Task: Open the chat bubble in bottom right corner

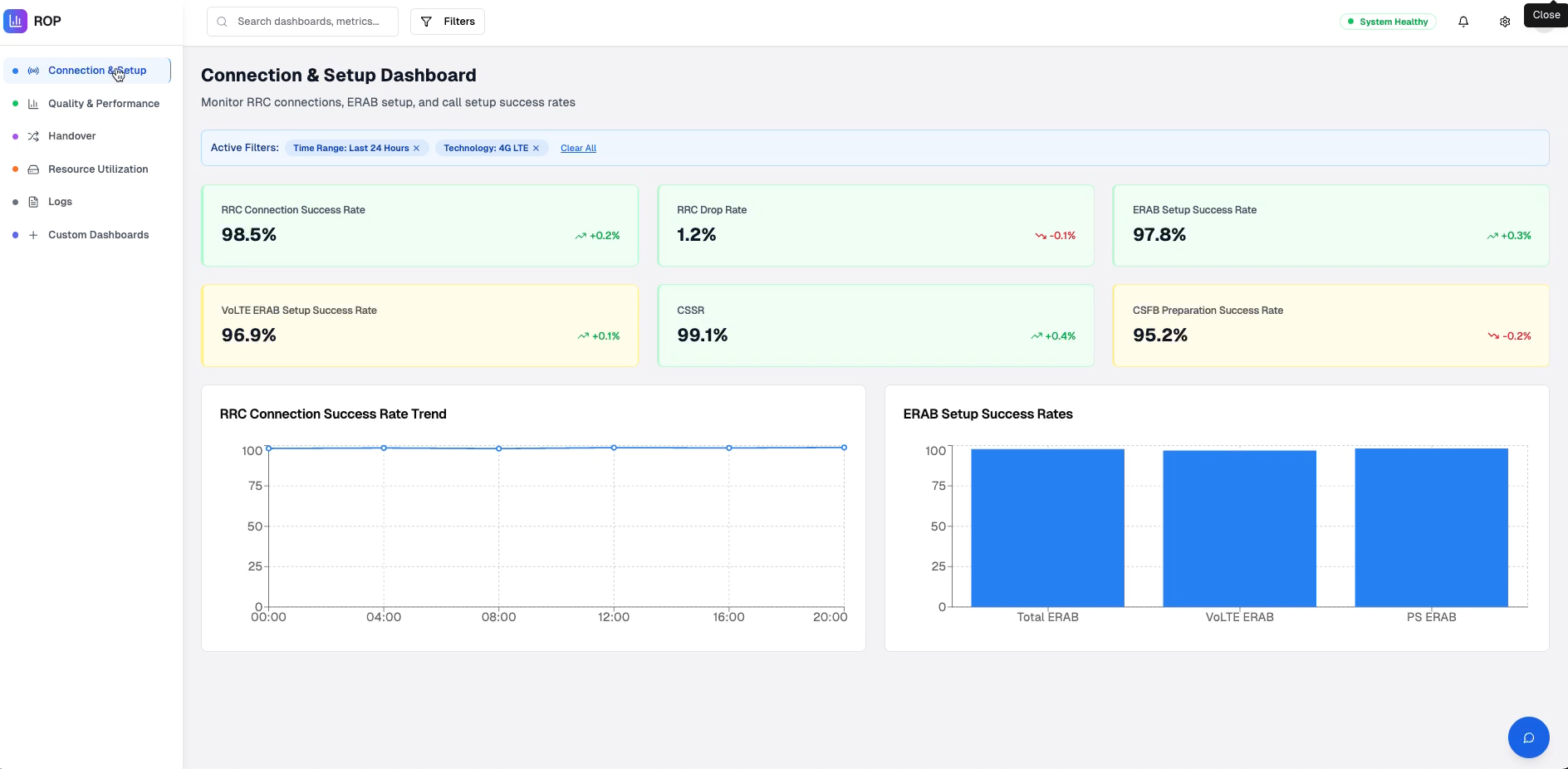Action: pyautogui.click(x=1528, y=737)
